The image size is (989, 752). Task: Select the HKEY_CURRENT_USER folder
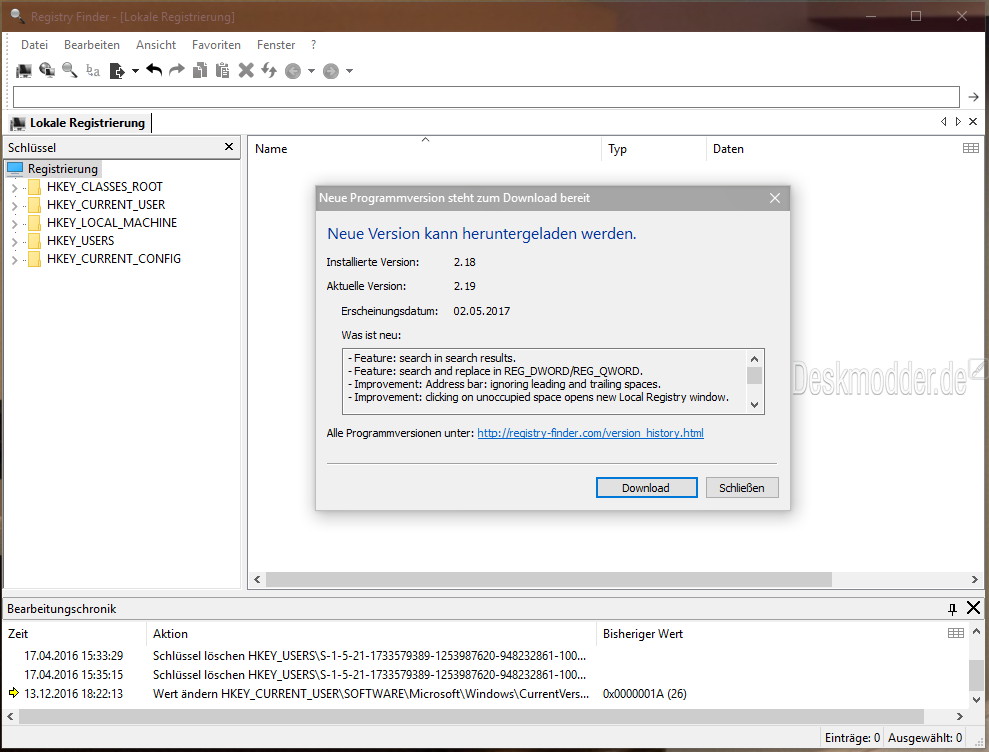click(106, 205)
